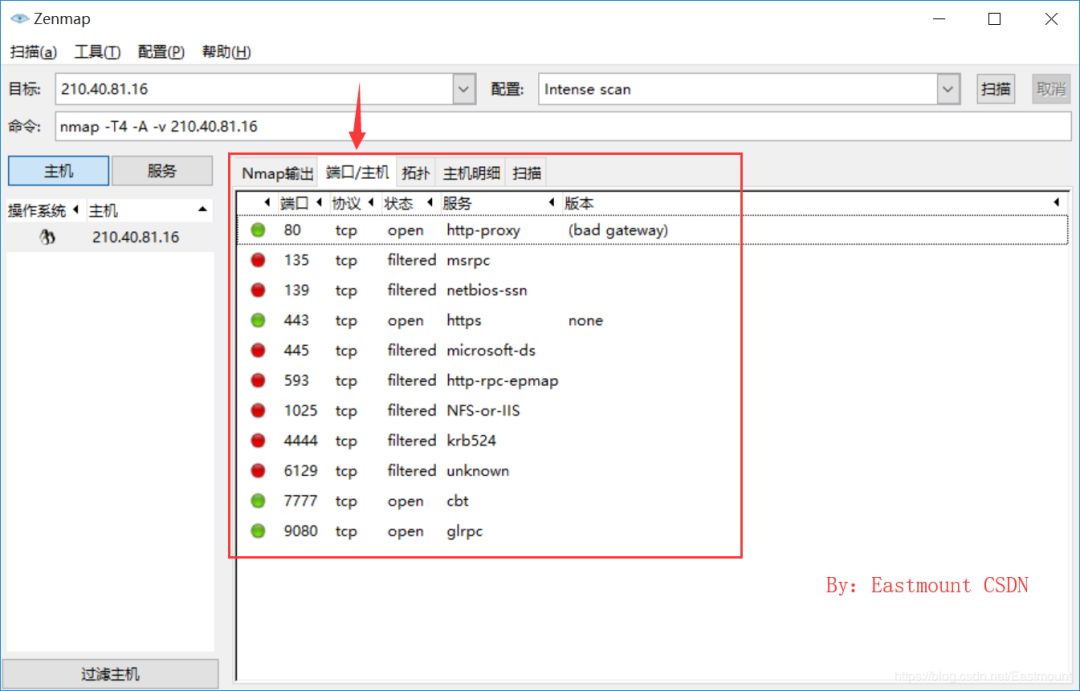
Task: Select the green status dot for port 443
Action: coord(258,320)
